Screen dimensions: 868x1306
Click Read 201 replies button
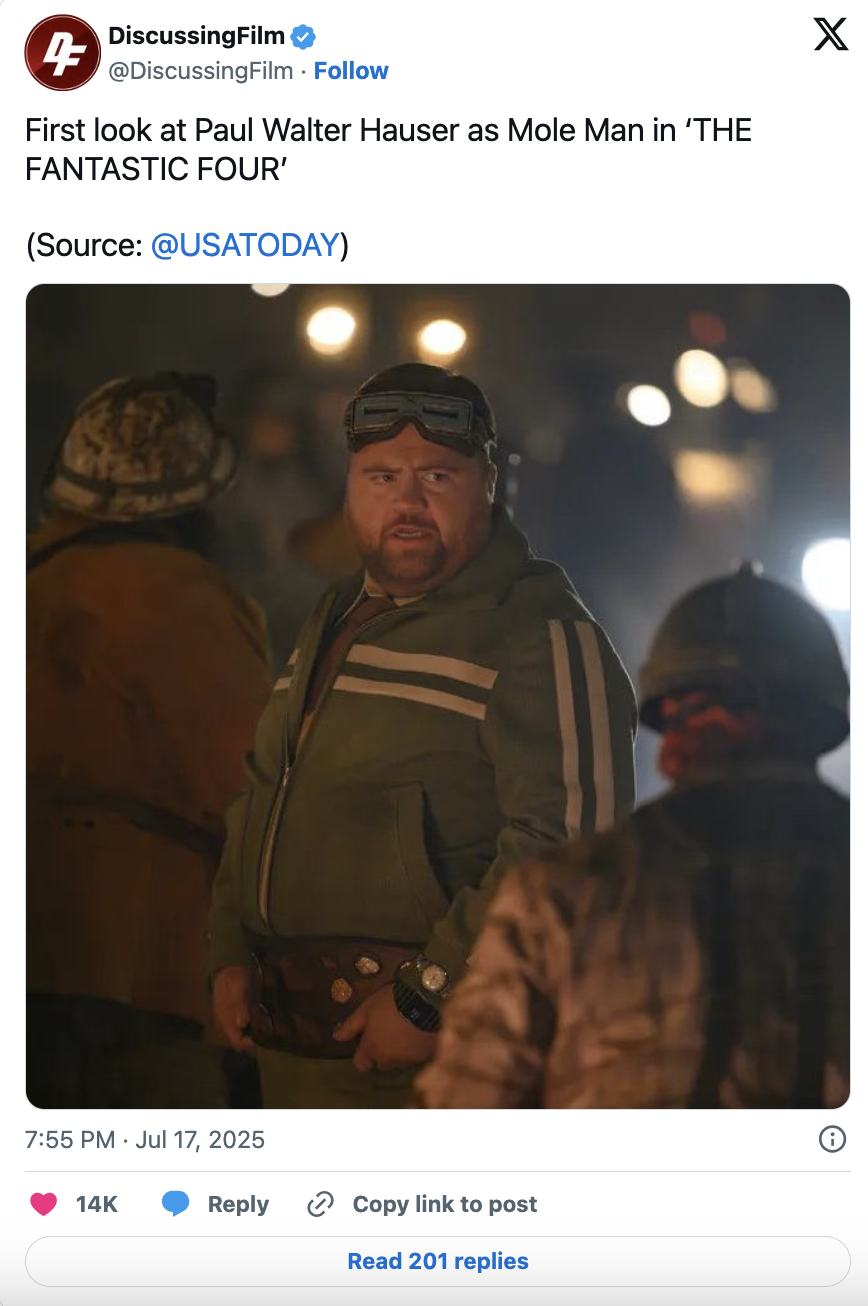[x=438, y=1261]
